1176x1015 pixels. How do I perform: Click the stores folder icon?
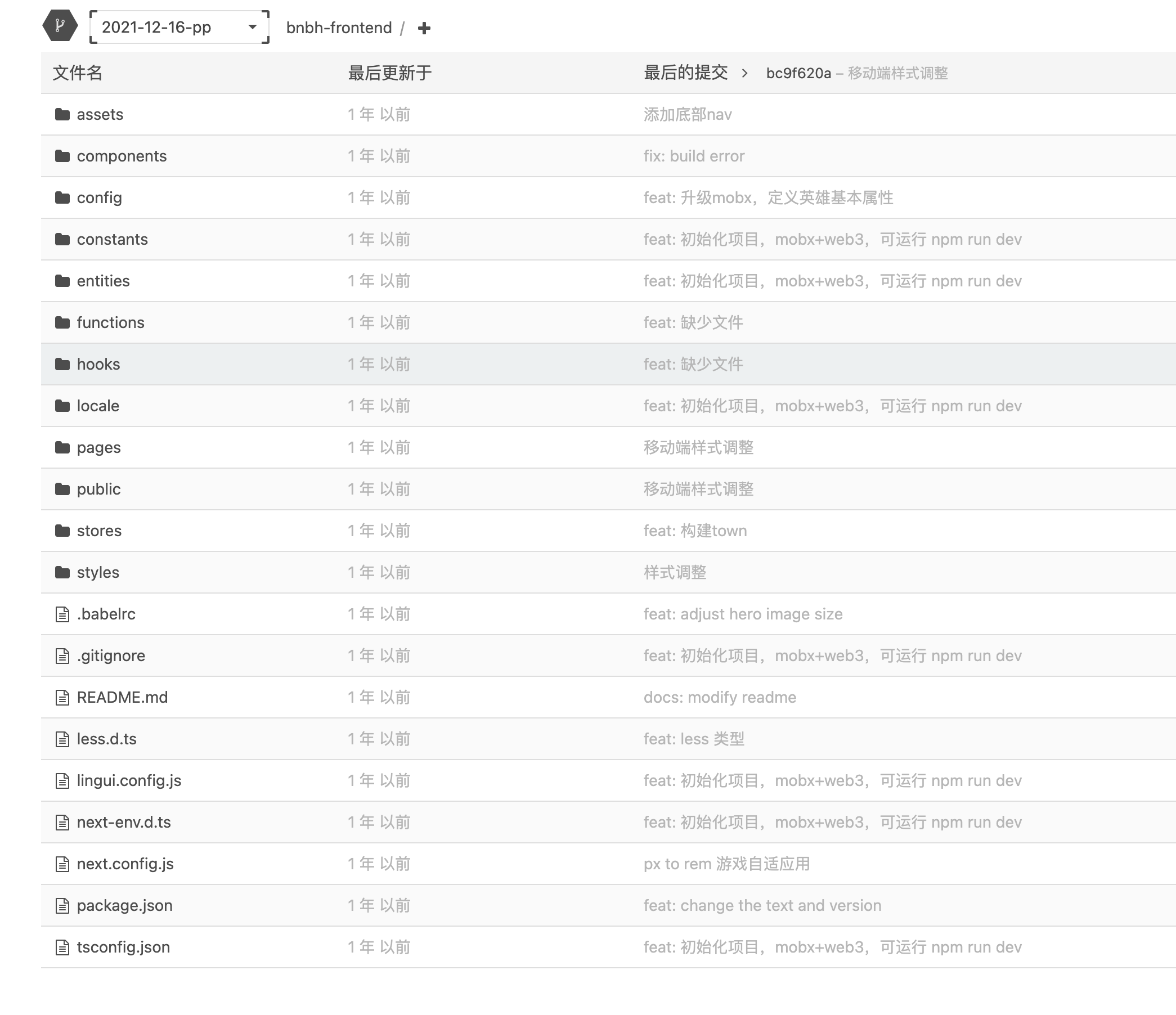(62, 531)
